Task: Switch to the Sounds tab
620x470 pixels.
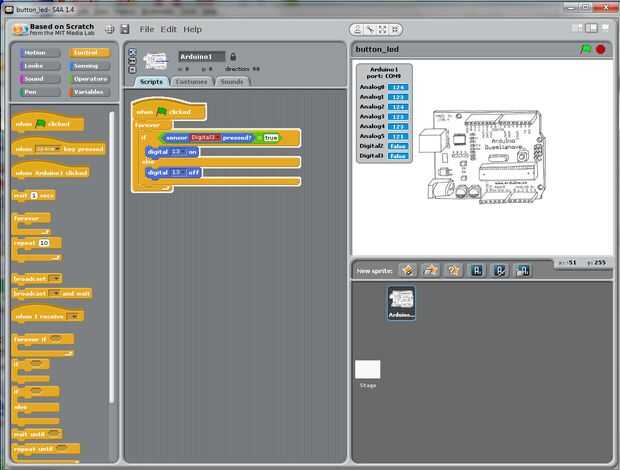Action: (x=232, y=82)
